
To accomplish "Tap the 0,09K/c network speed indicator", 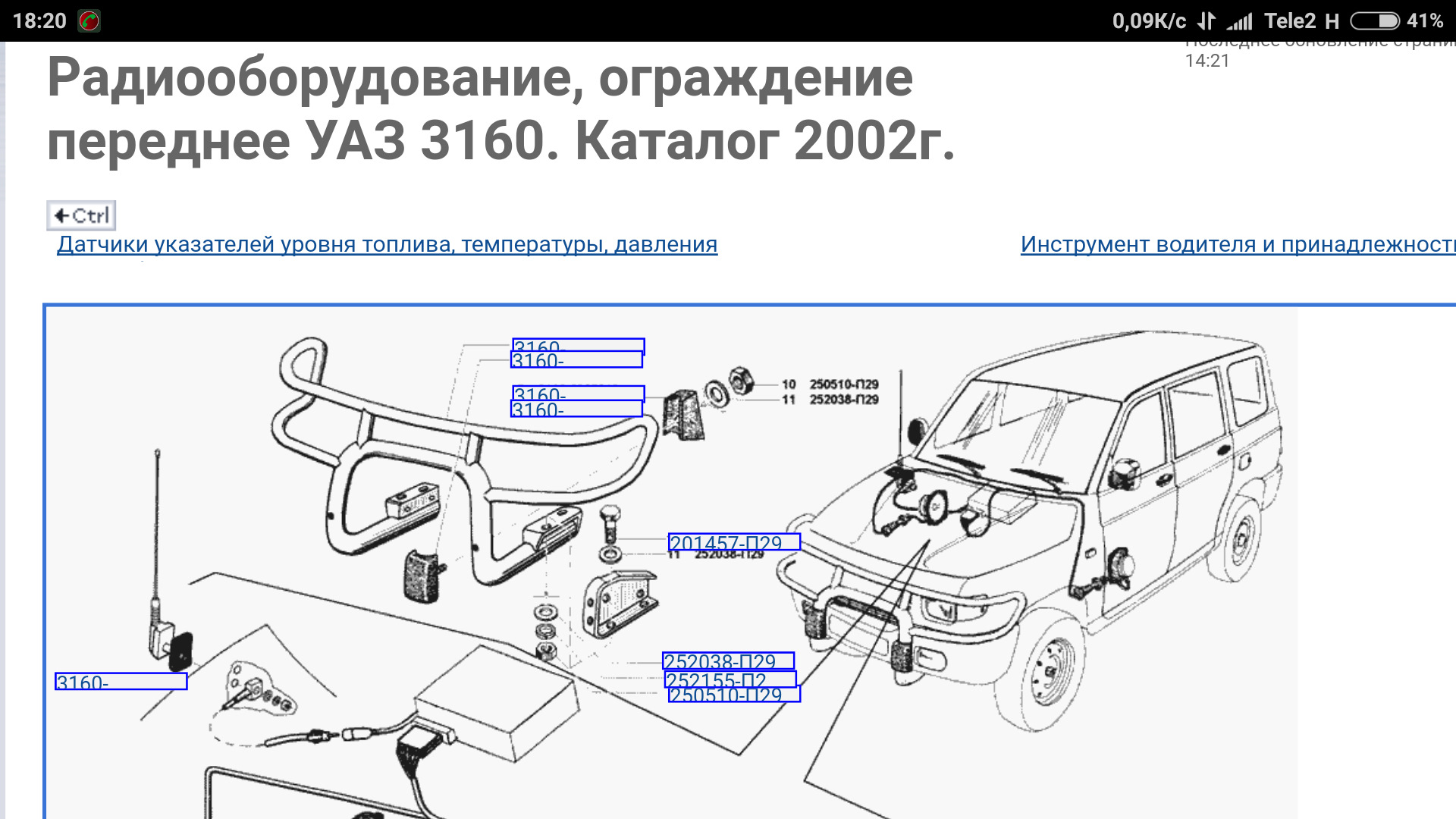I will 1149,20.
